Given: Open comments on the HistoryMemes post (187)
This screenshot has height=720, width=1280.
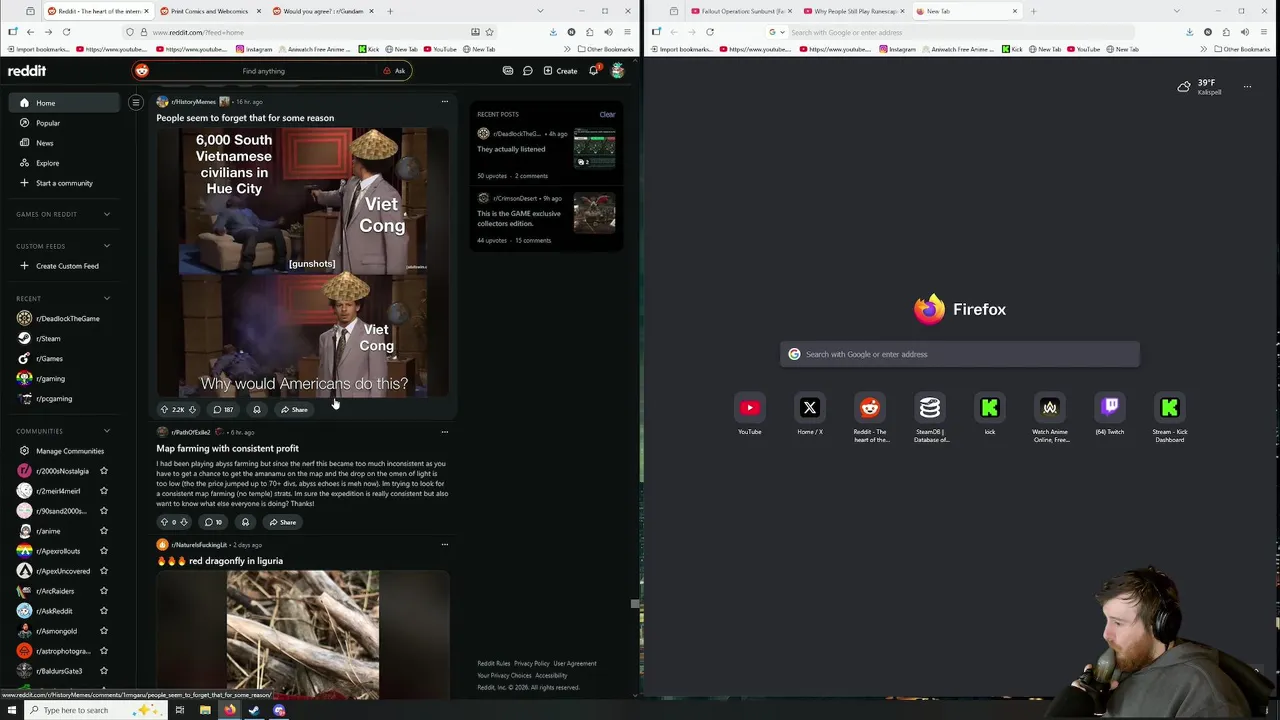Looking at the screenshot, I should tap(223, 409).
